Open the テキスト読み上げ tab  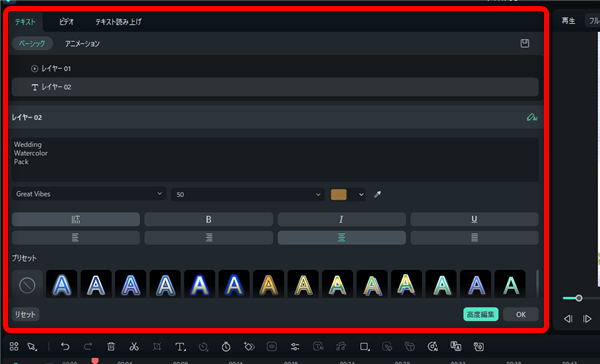[x=119, y=22]
